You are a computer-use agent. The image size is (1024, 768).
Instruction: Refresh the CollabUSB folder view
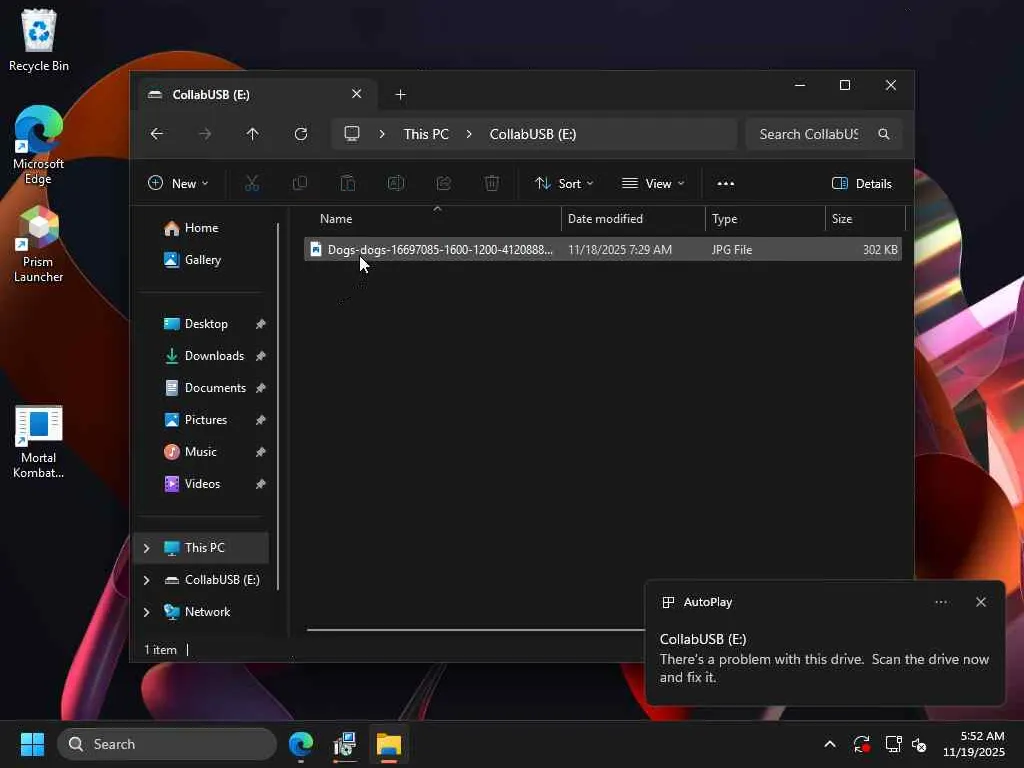(x=300, y=134)
